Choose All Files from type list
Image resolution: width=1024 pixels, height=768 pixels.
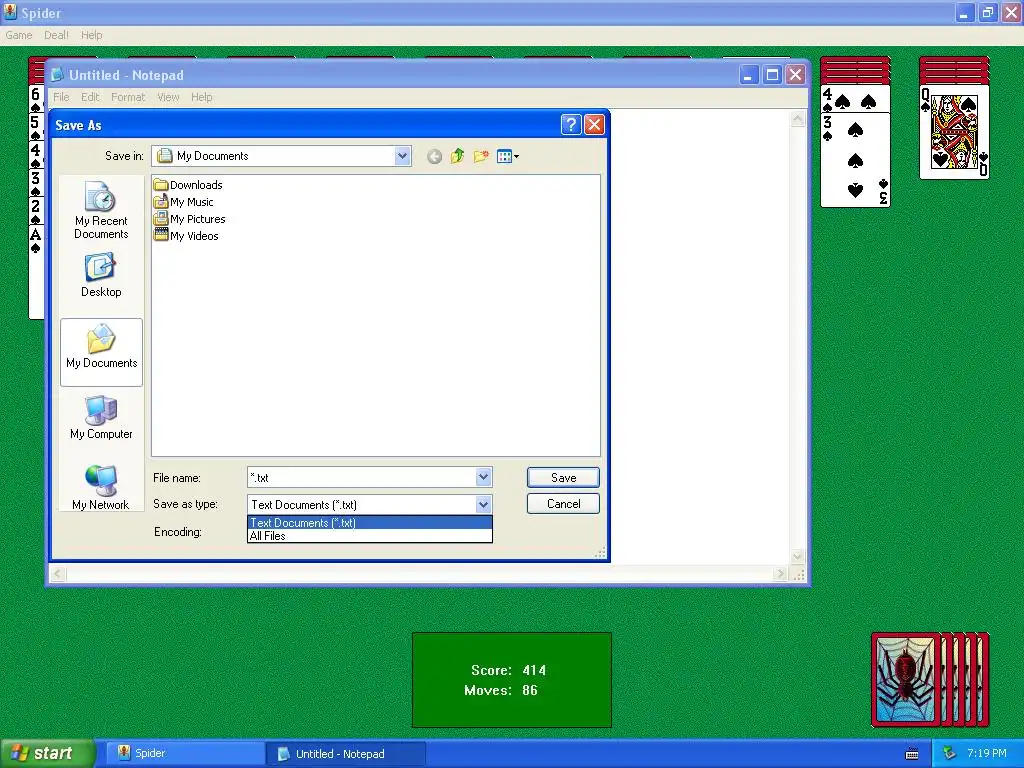click(370, 536)
